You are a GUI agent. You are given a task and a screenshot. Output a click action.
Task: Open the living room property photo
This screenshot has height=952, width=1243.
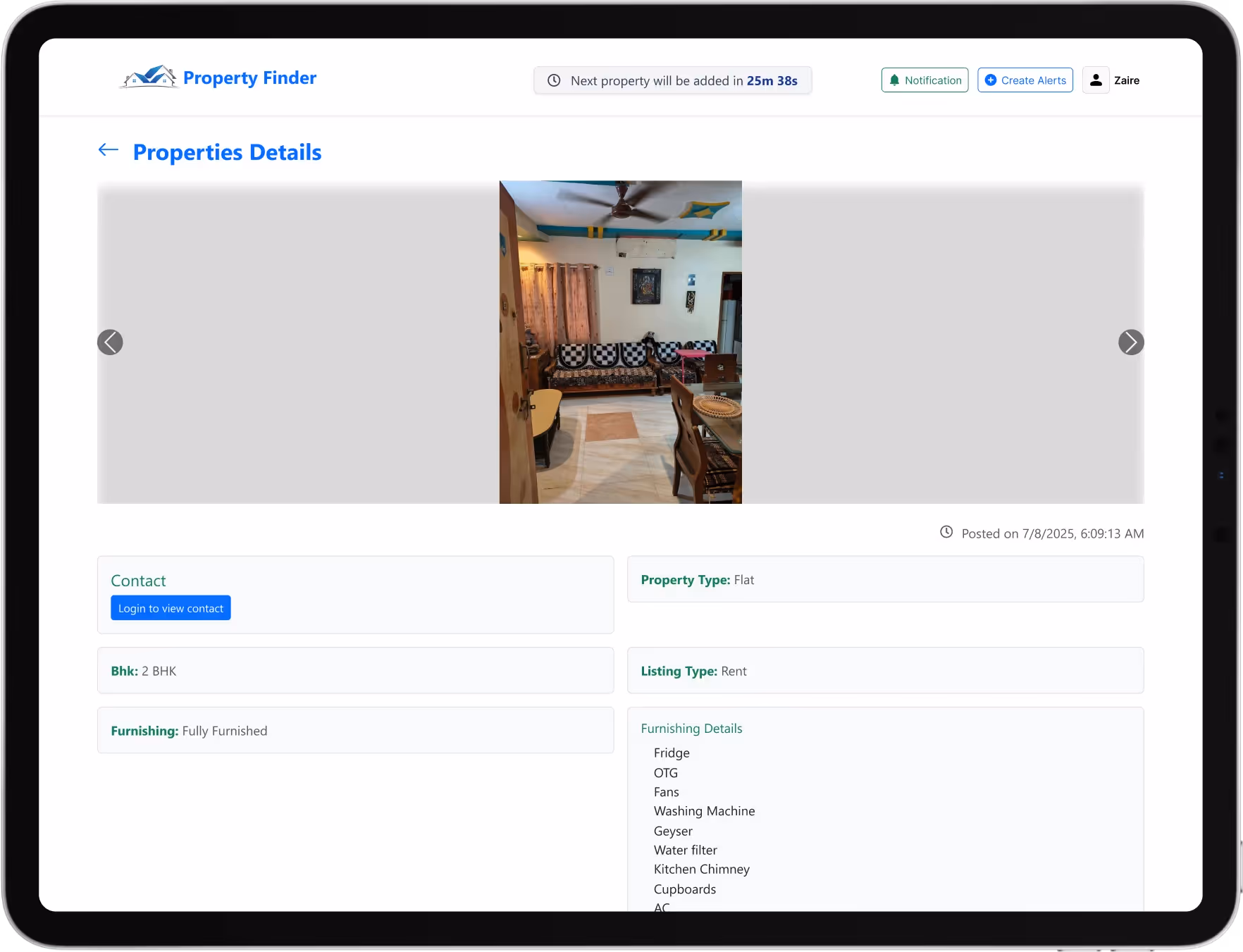point(621,342)
